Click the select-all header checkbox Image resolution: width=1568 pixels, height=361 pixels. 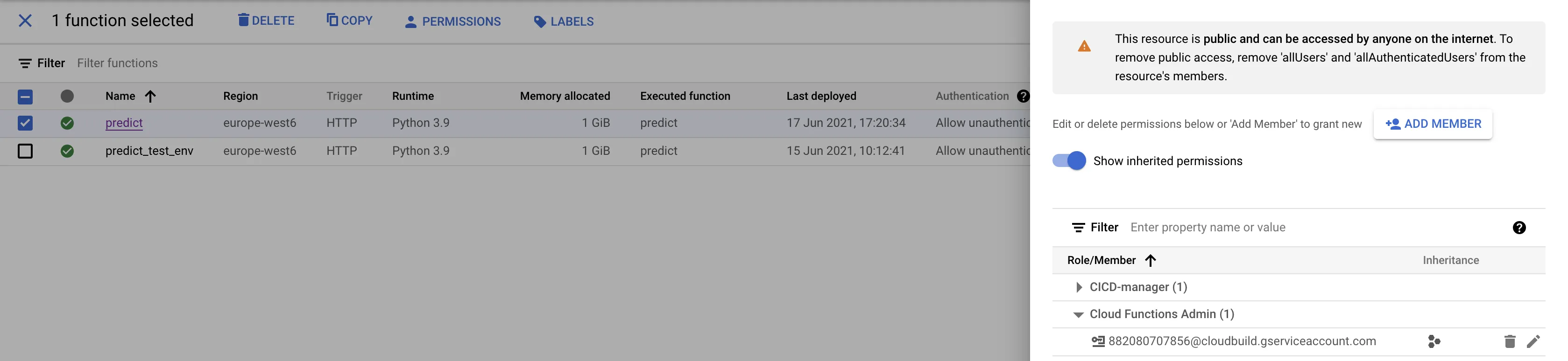point(25,97)
